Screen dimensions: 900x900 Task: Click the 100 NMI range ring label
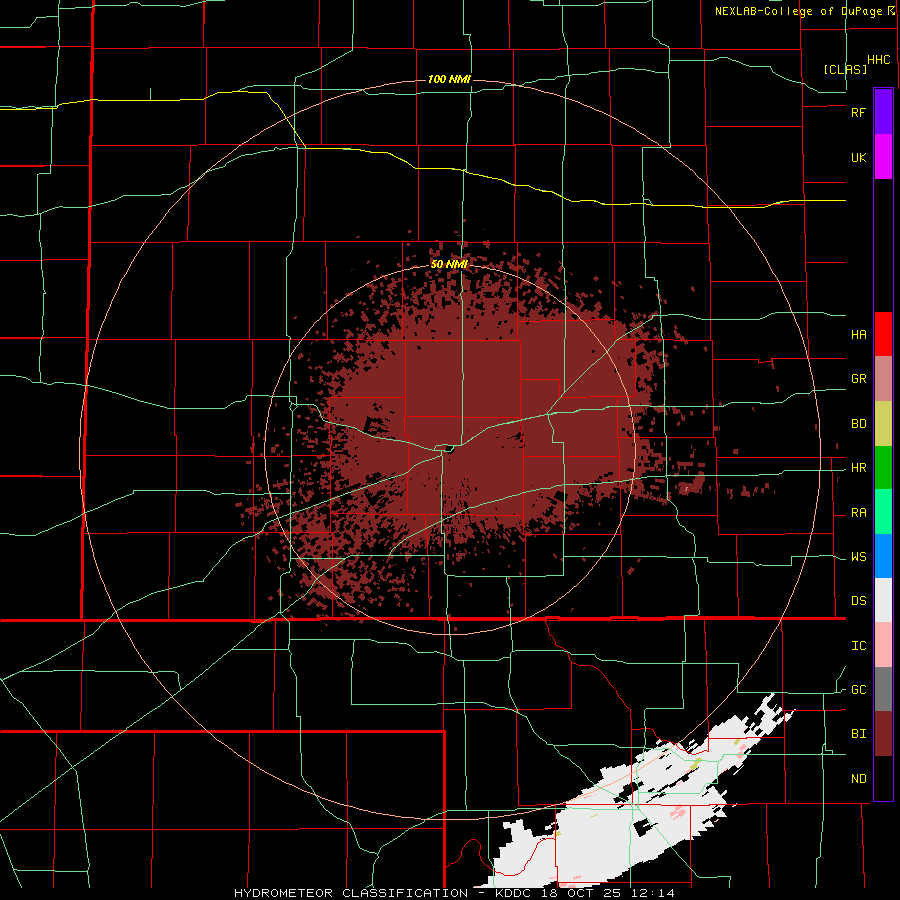(x=449, y=79)
